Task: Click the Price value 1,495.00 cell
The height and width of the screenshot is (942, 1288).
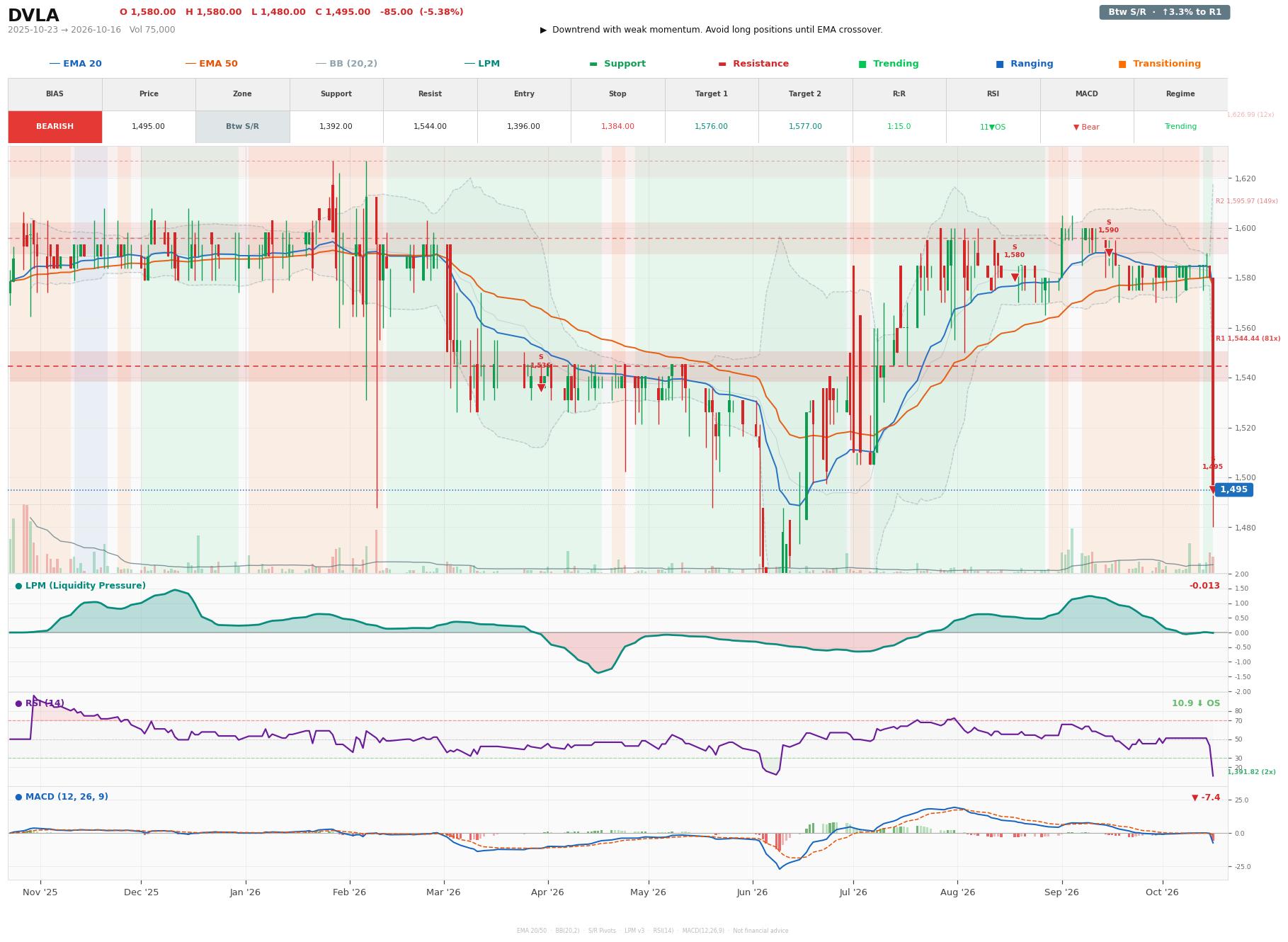Action: pos(149,127)
